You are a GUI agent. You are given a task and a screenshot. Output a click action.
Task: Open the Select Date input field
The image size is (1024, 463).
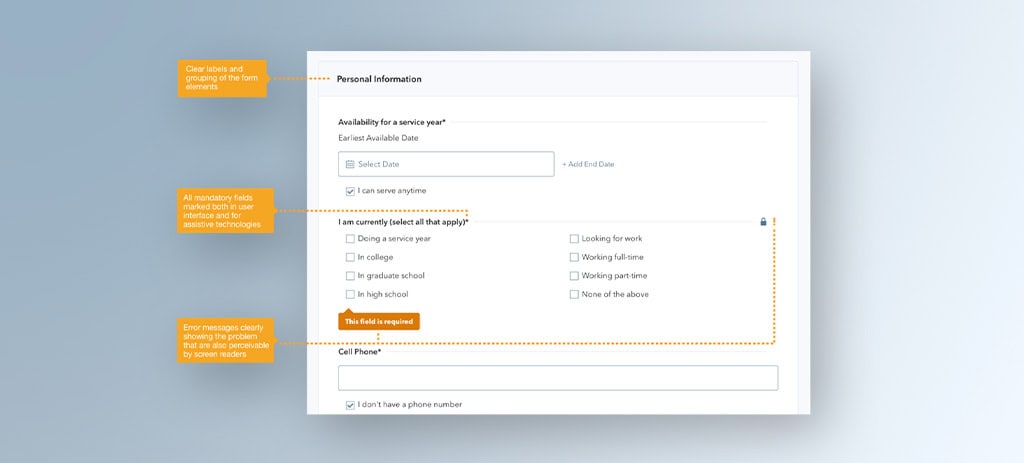446,164
